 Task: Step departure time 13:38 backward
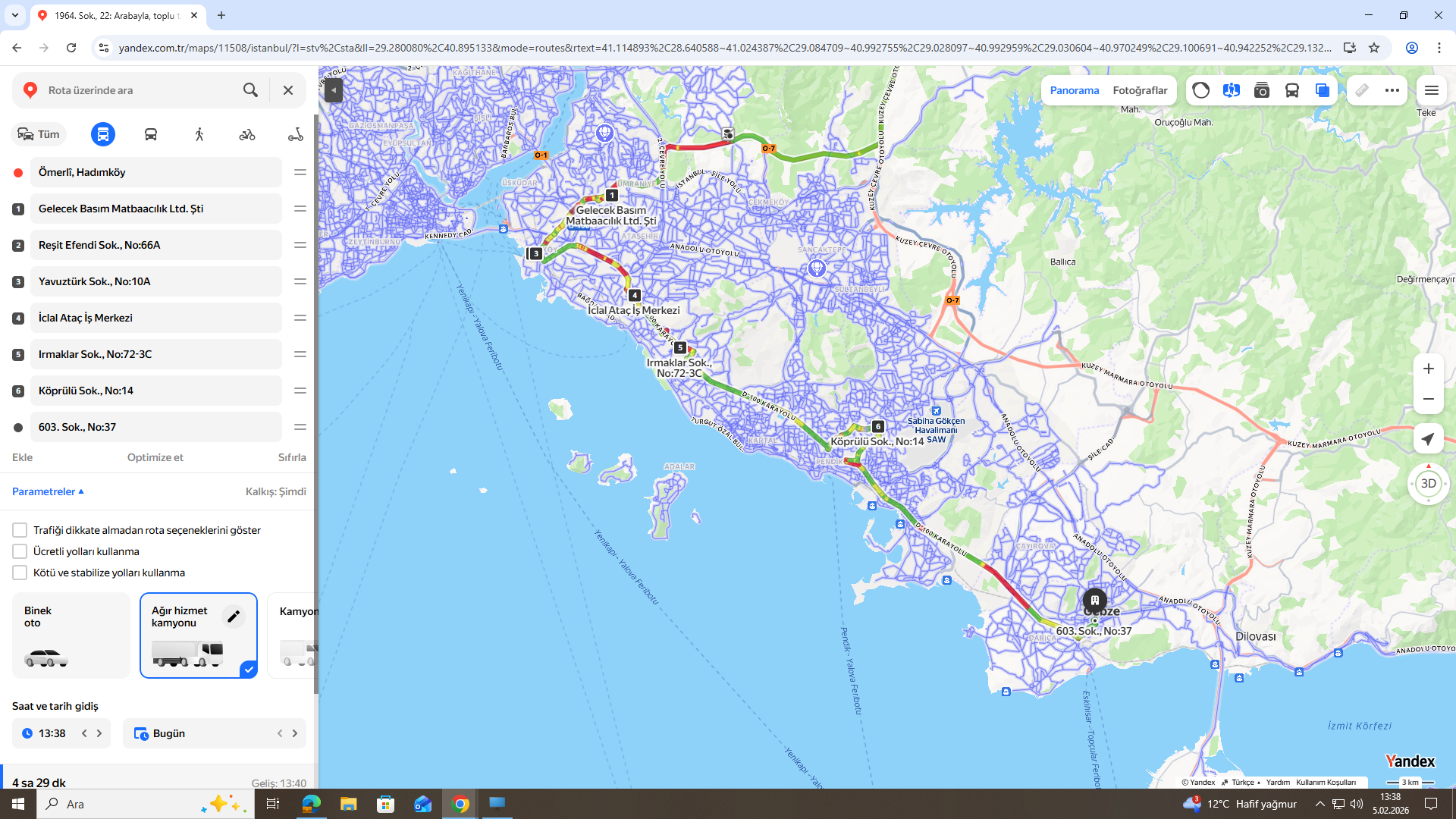84,733
